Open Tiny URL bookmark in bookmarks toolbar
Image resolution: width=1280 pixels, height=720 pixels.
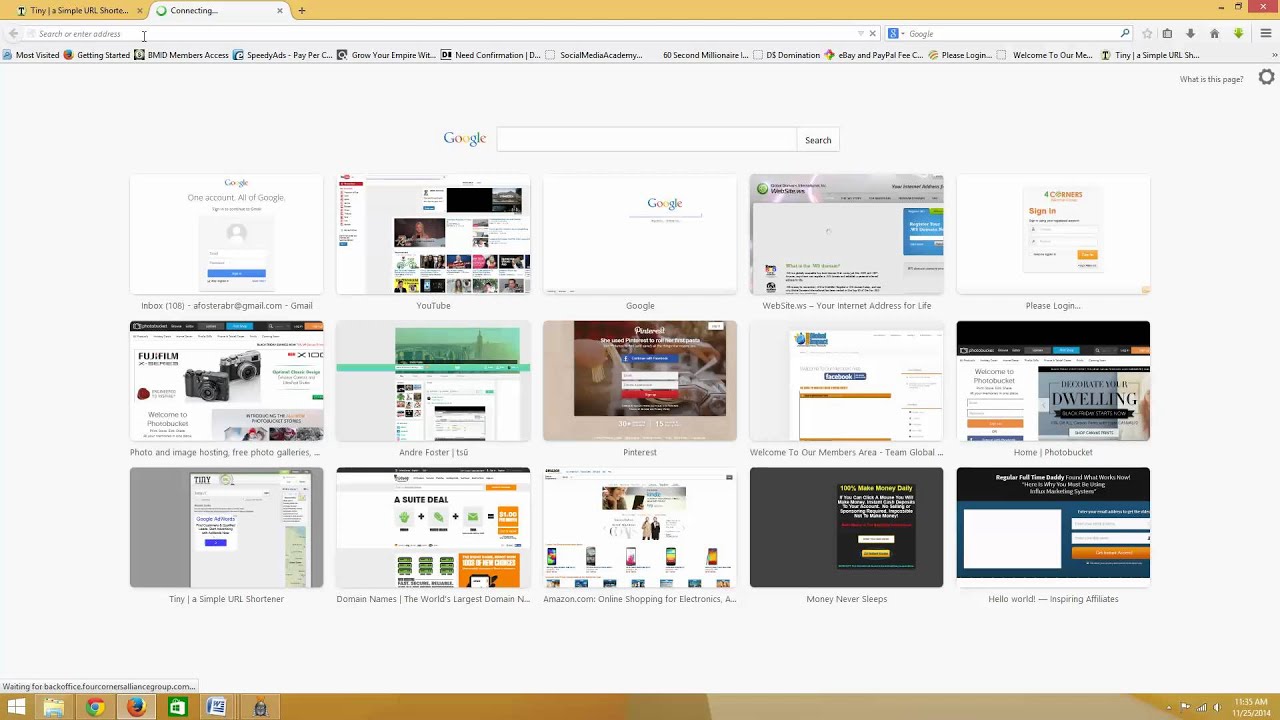click(1150, 55)
